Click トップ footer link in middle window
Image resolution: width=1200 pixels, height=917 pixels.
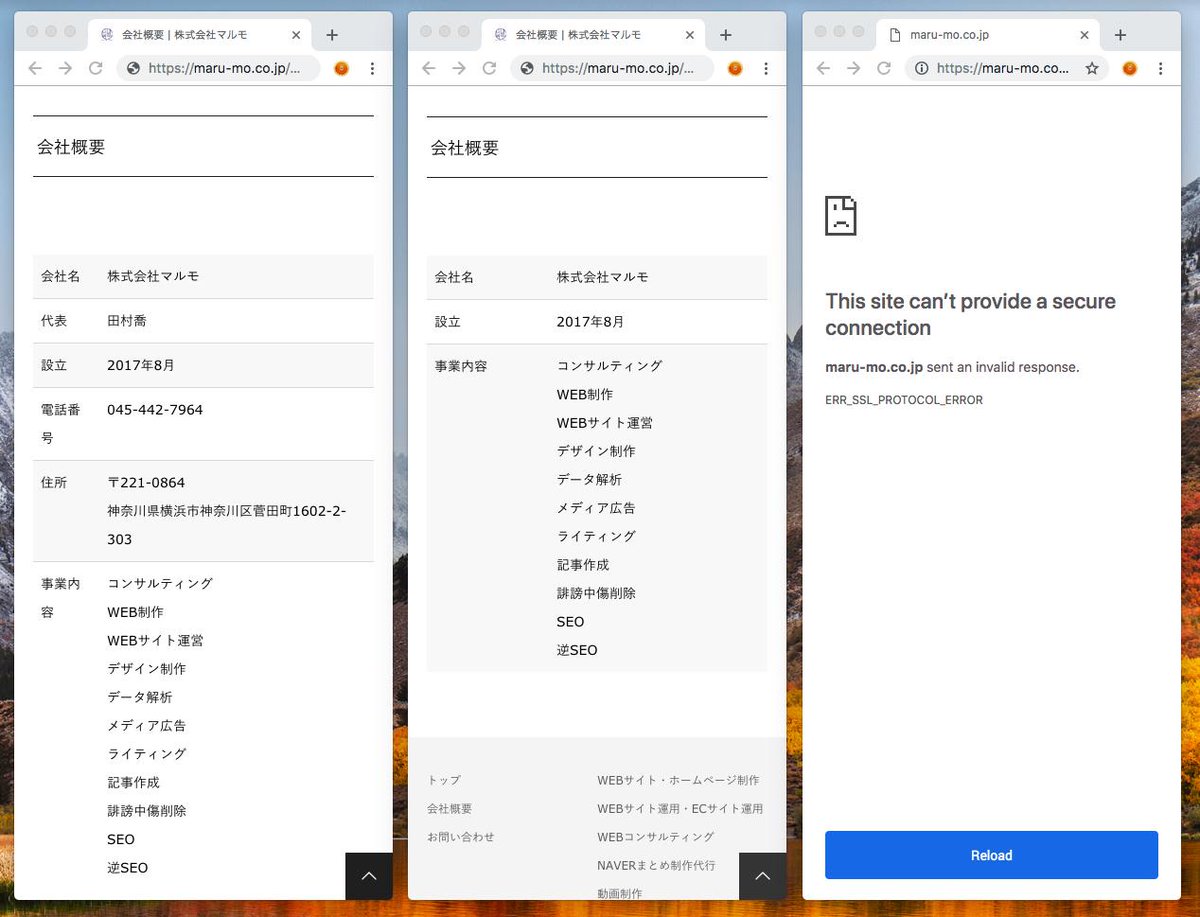click(x=444, y=780)
